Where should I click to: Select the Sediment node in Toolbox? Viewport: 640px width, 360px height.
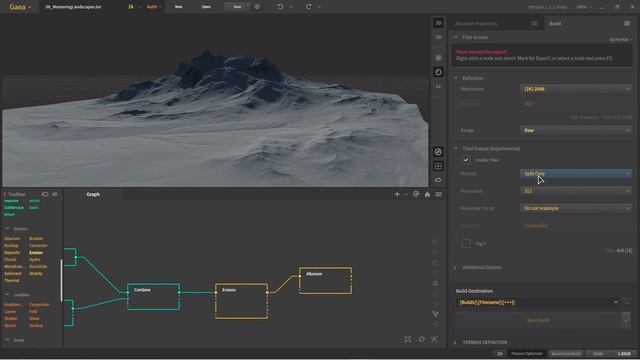[13, 273]
